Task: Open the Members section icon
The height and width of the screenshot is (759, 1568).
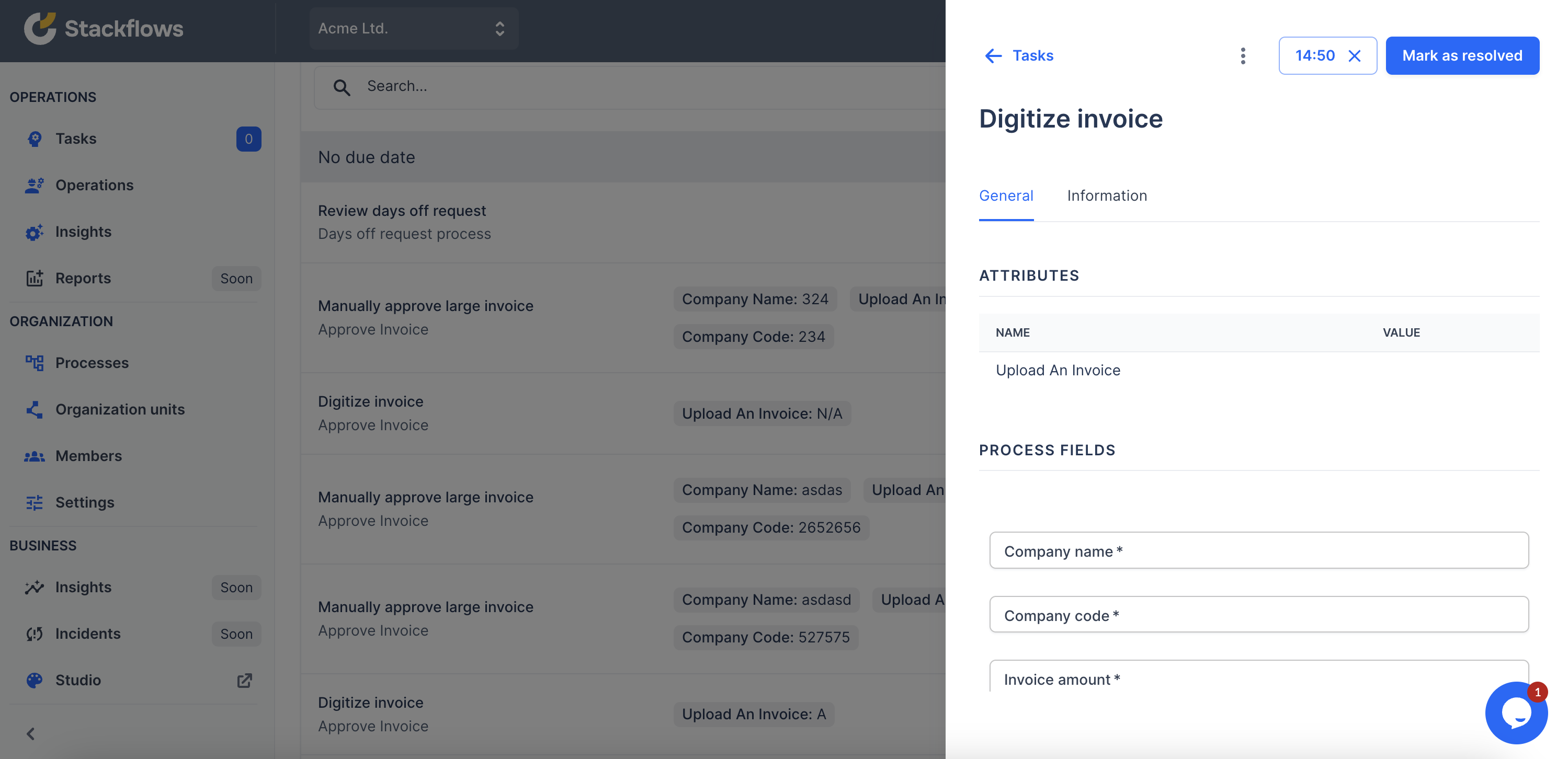Action: 34,455
